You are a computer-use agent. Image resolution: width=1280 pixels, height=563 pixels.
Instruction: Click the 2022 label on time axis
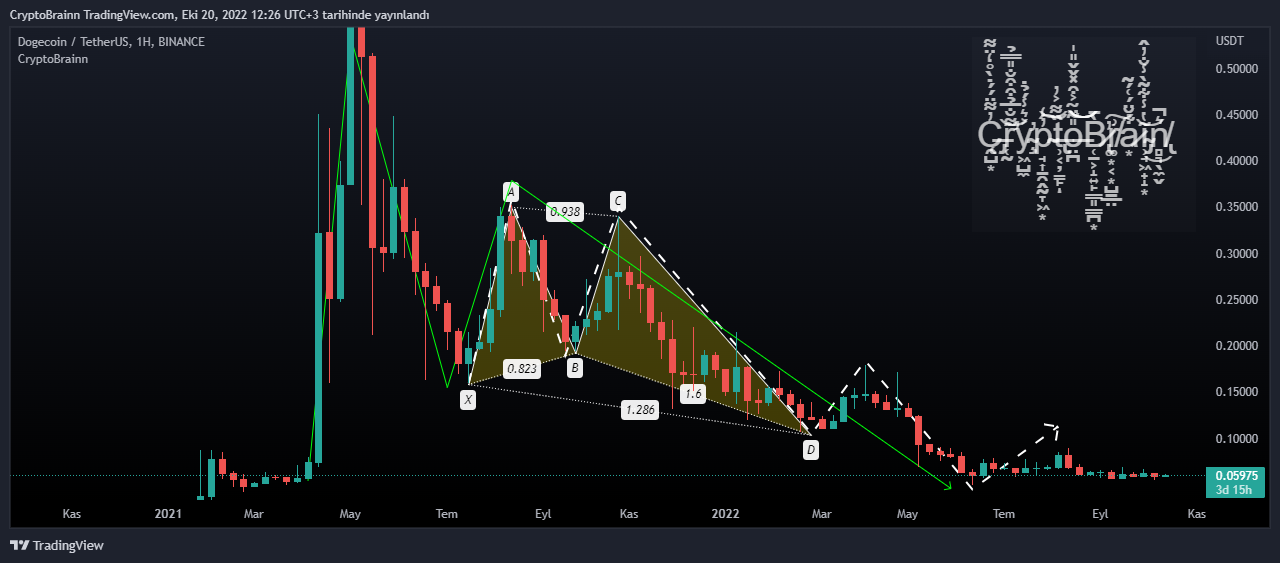tap(725, 514)
